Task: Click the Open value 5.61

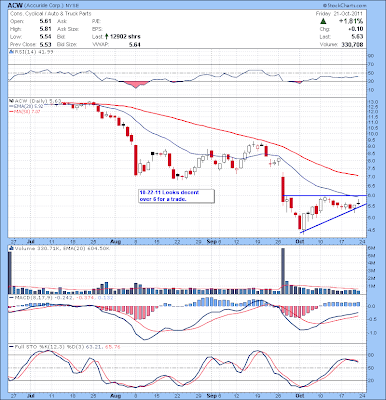Action: click(x=45, y=21)
